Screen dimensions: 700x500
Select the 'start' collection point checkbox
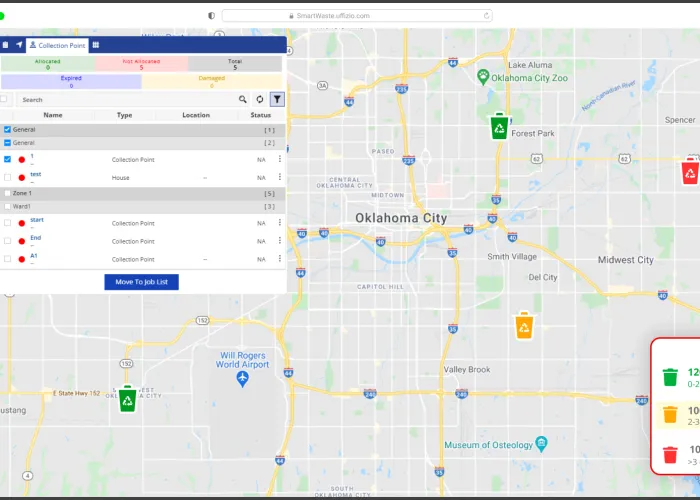click(8, 223)
